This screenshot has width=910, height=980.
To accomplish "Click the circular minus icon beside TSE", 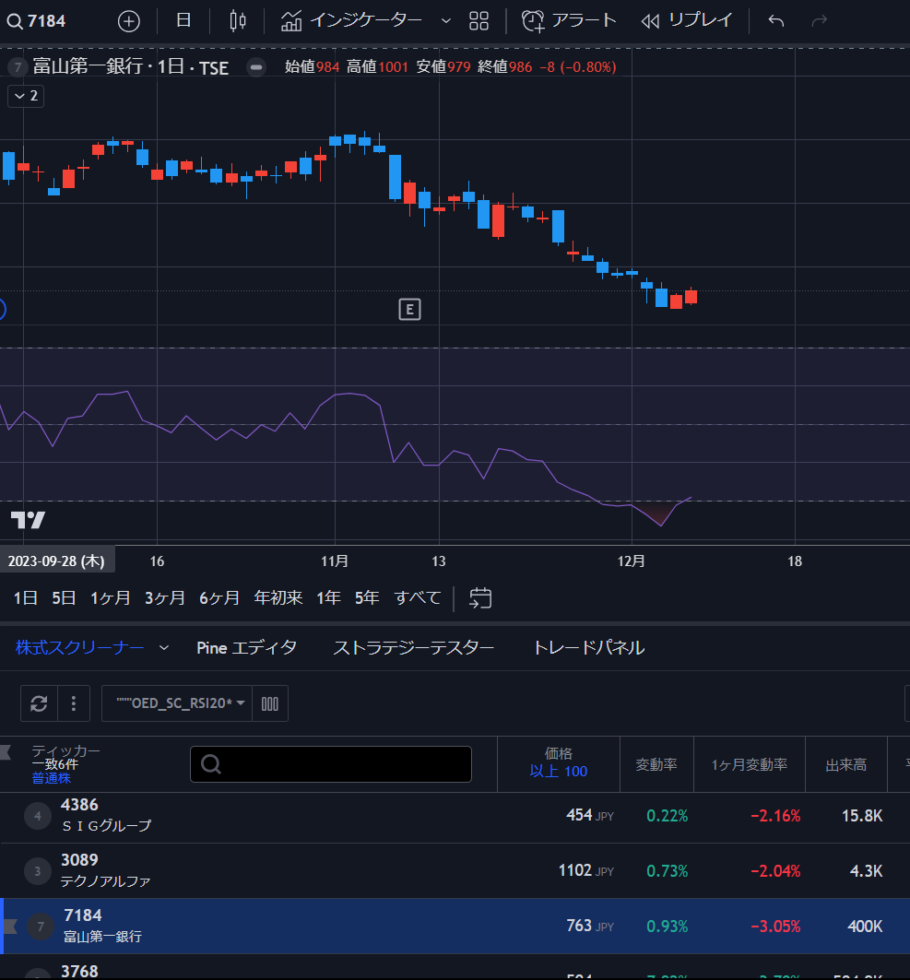I will (x=256, y=67).
